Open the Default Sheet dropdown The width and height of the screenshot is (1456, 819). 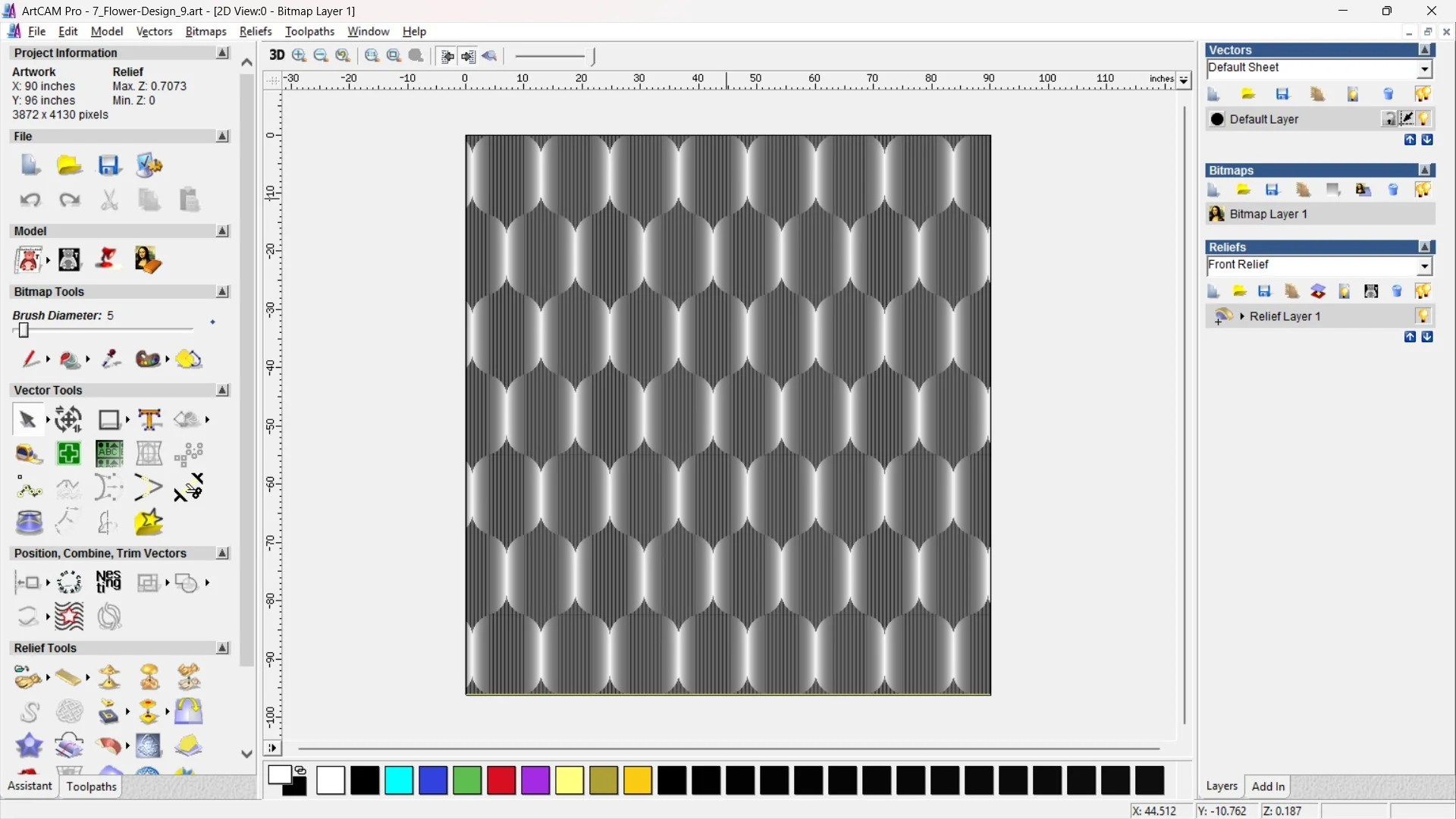point(1424,68)
